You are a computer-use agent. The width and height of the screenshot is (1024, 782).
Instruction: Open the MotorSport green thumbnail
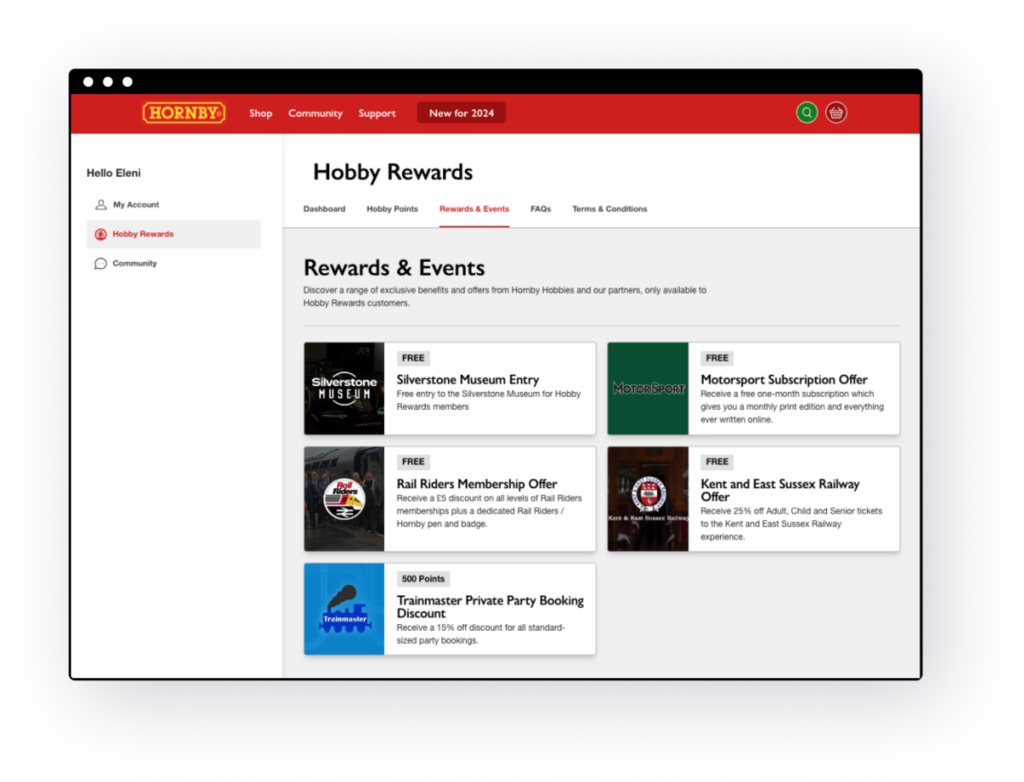click(648, 388)
